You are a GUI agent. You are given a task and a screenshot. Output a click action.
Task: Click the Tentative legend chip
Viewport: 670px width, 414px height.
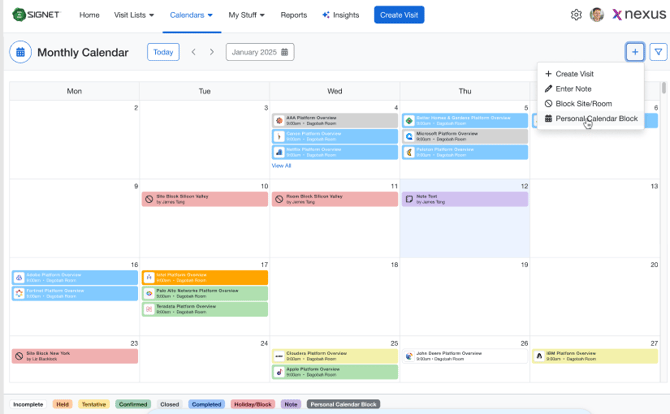pyautogui.click(x=94, y=404)
